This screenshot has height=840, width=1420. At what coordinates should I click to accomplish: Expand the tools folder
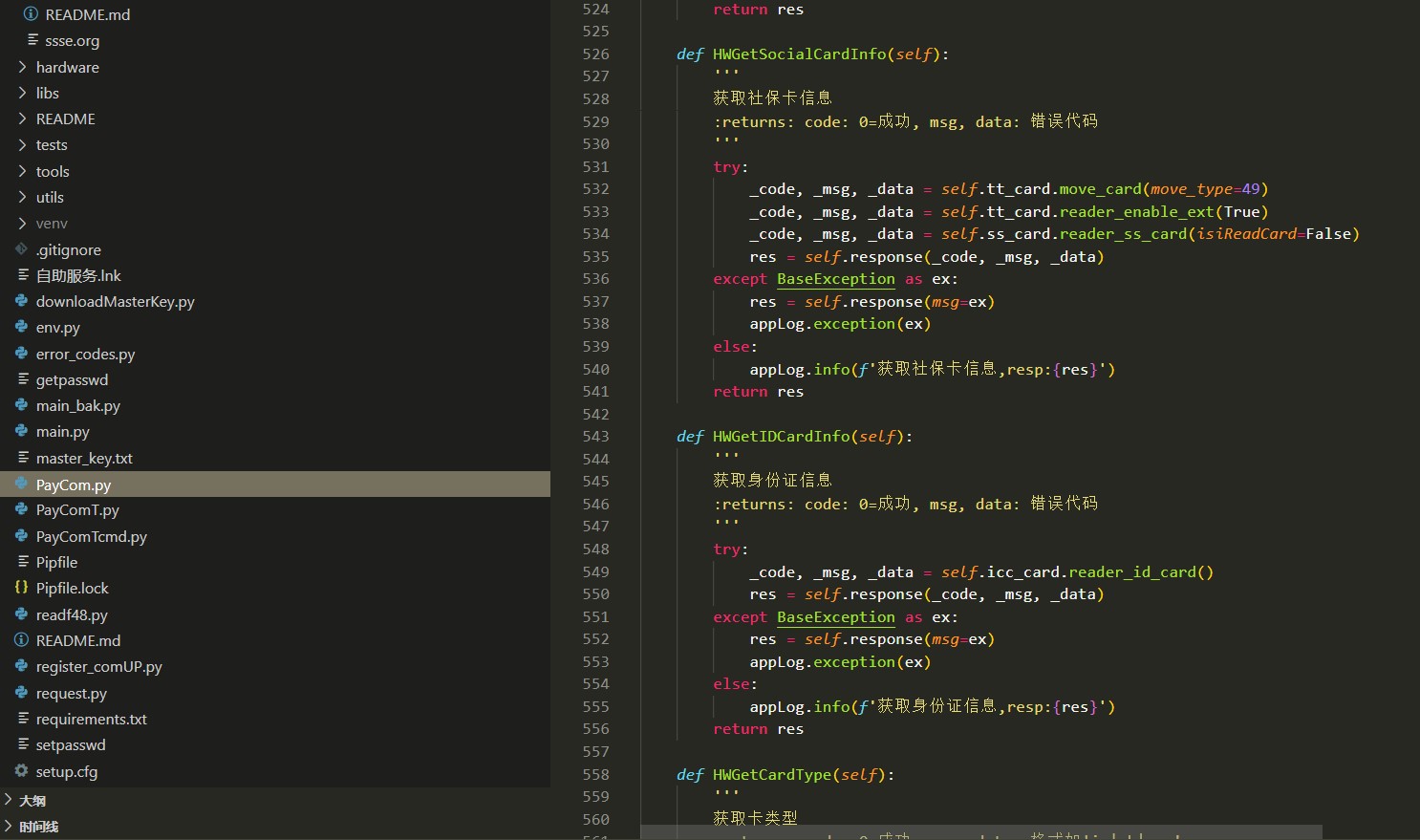click(x=22, y=171)
